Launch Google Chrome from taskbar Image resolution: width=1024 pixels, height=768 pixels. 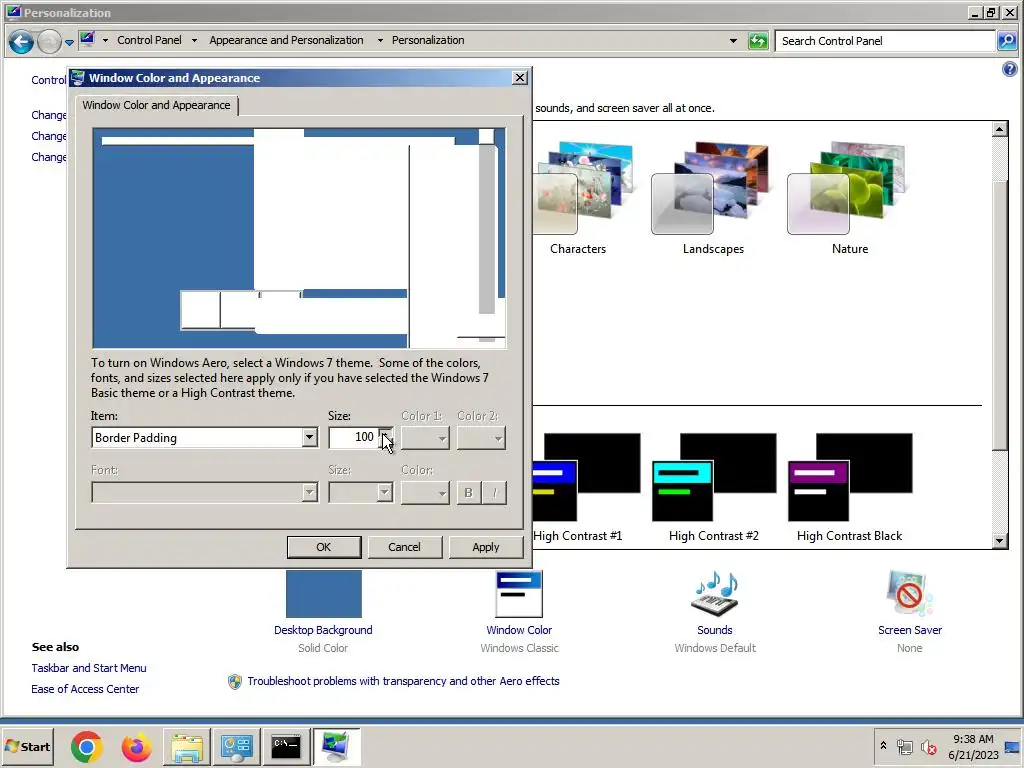pyautogui.click(x=87, y=746)
